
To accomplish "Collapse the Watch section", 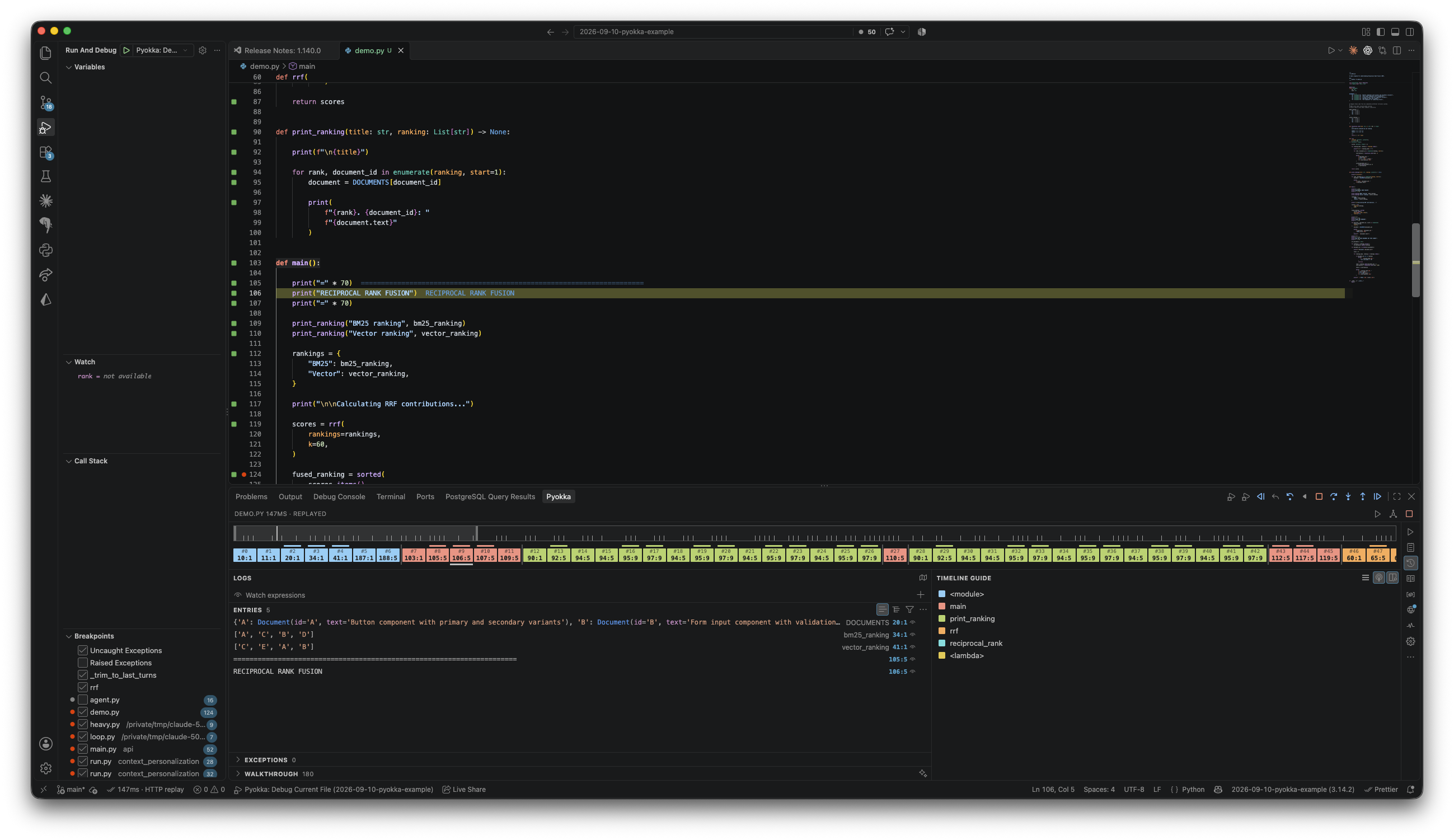I will tap(69, 362).
